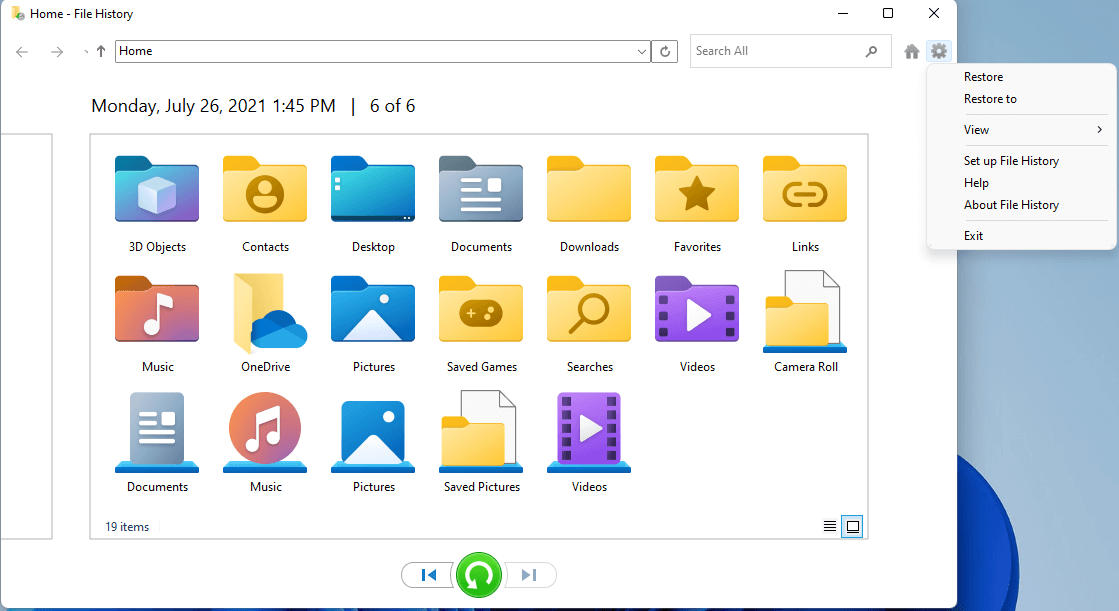Viewport: 1119px width, 611px height.
Task: Click the green Restore button
Action: [479, 575]
